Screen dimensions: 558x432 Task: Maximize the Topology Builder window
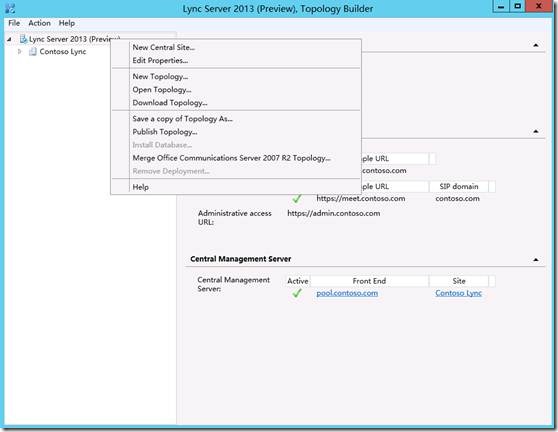coord(517,6)
